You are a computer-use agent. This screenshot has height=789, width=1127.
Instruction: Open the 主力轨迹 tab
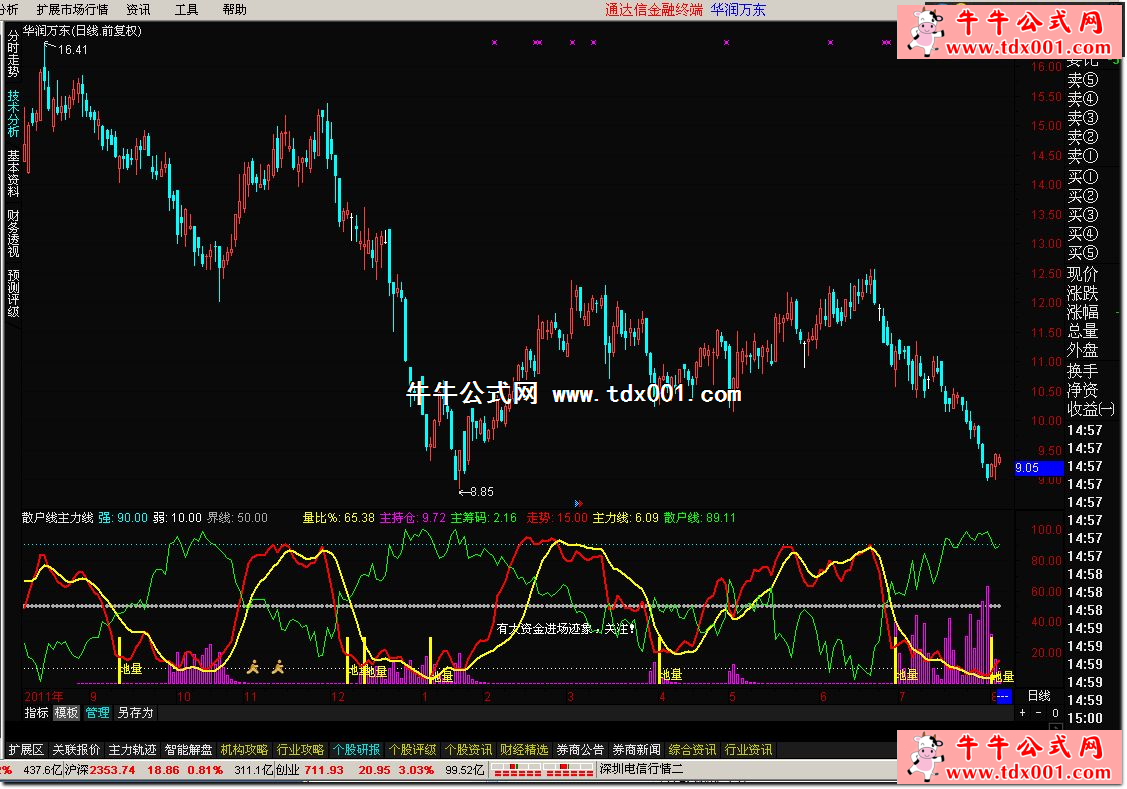pos(132,749)
